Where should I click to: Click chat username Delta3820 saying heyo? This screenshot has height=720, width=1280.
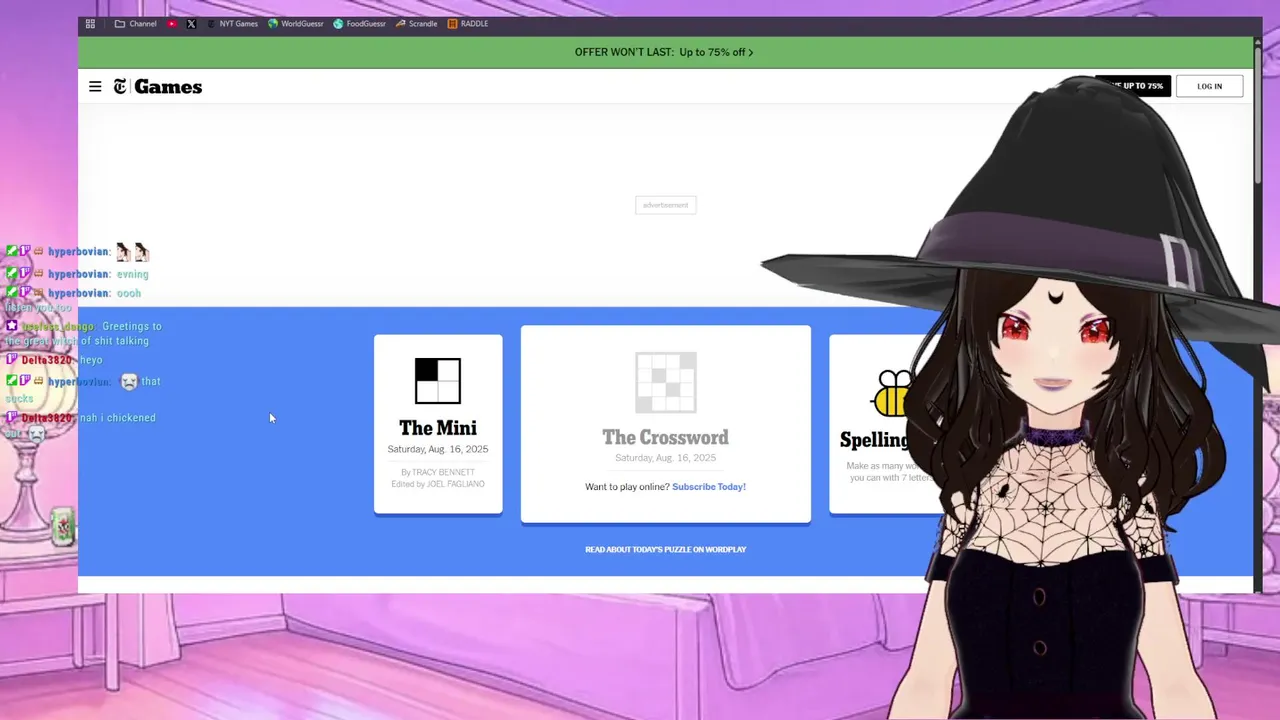coord(47,360)
